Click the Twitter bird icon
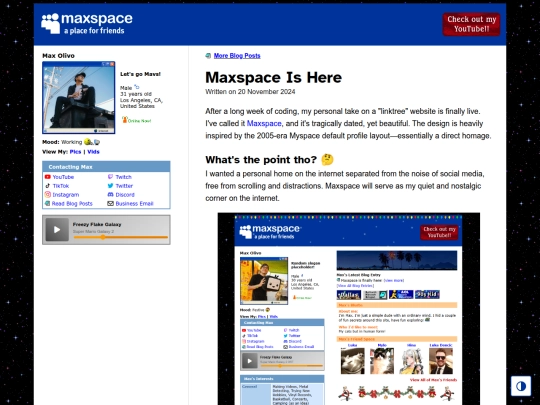The width and height of the screenshot is (540, 405). [x=110, y=186]
